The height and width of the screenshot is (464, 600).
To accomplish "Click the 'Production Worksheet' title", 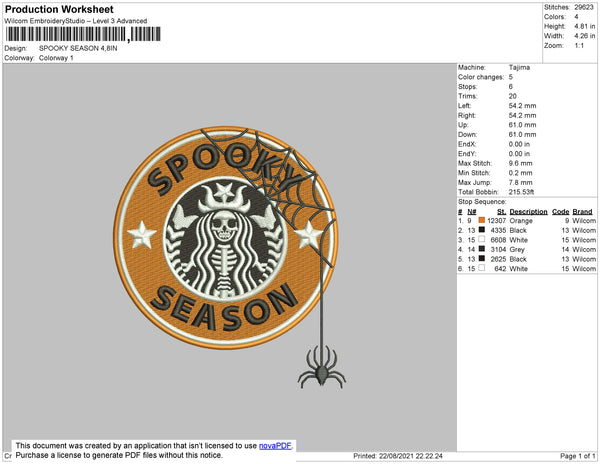I will 59,9.
